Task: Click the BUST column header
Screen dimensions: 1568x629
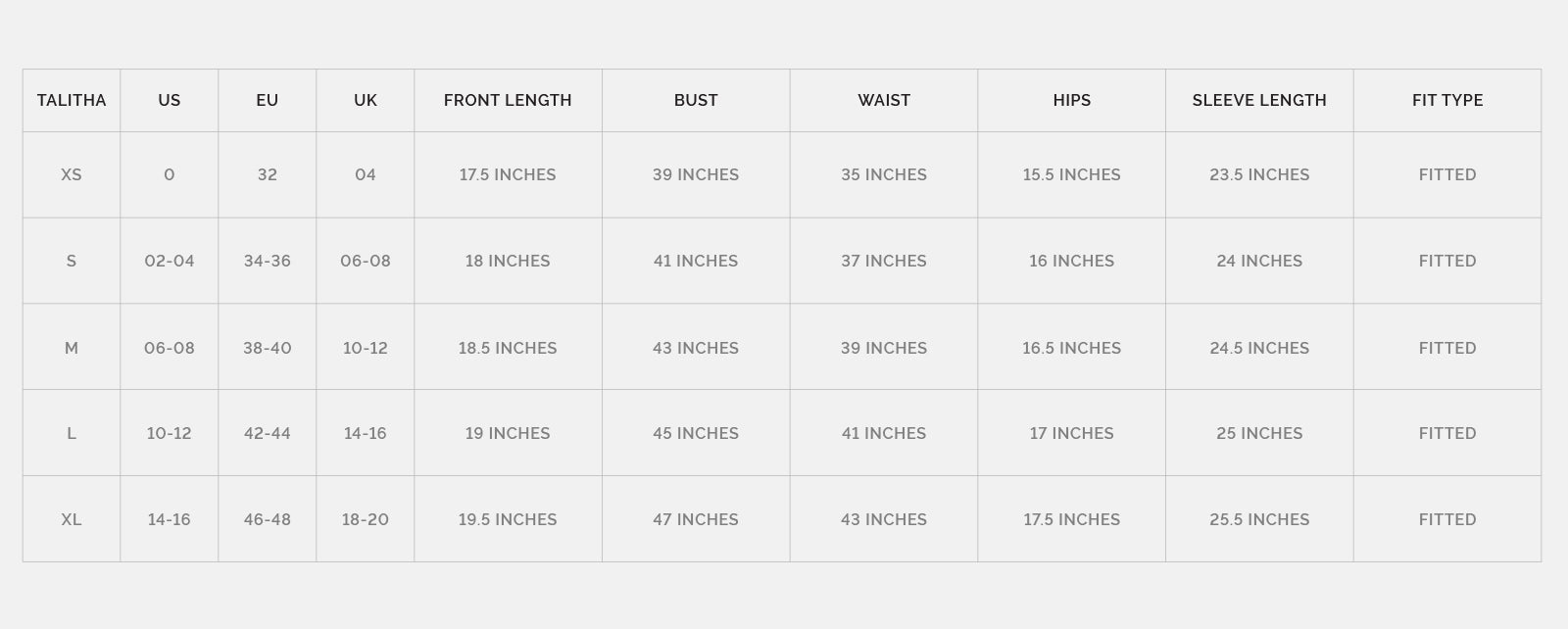Action: pos(696,100)
